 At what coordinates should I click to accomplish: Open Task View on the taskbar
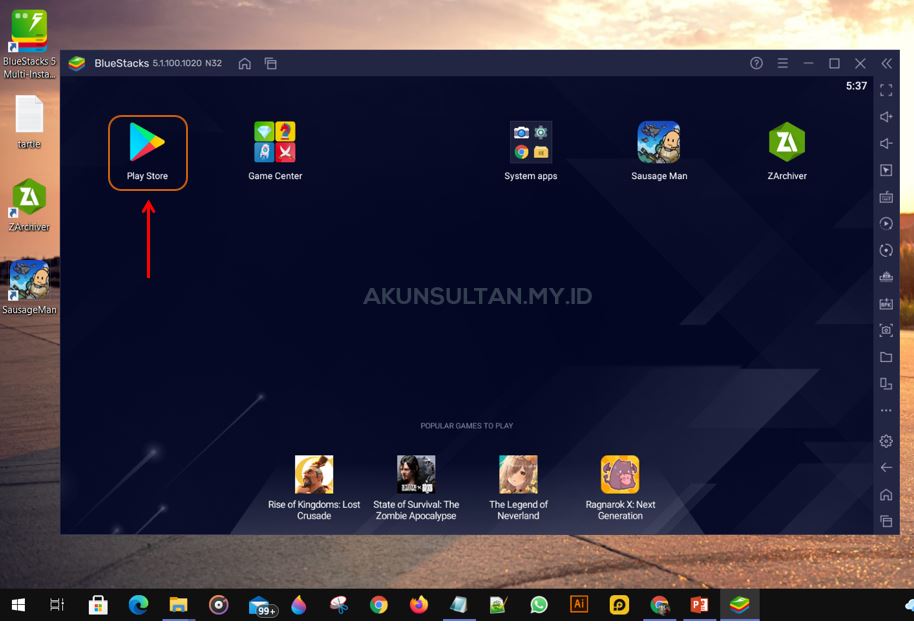tap(57, 605)
